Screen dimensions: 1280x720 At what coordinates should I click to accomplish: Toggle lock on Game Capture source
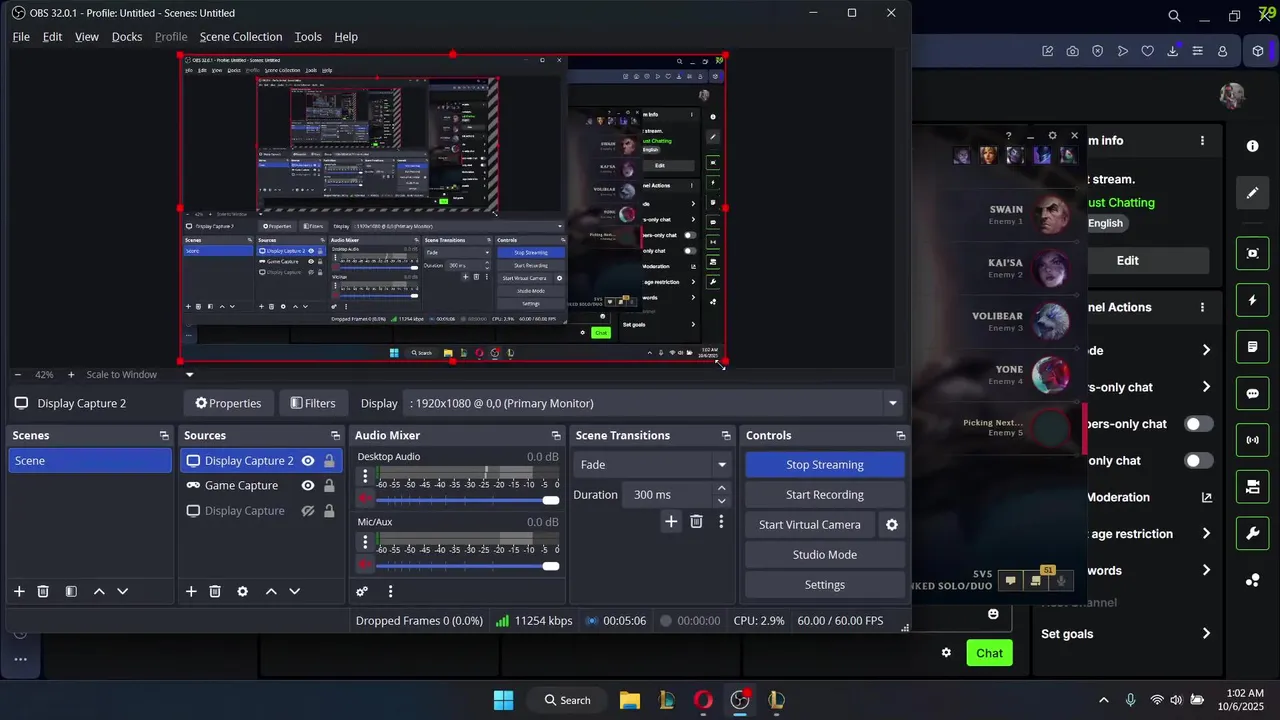pos(329,486)
